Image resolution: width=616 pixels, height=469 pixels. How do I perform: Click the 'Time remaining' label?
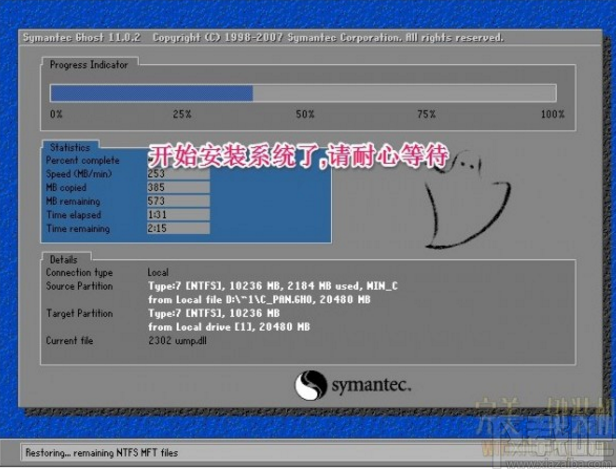[78, 229]
